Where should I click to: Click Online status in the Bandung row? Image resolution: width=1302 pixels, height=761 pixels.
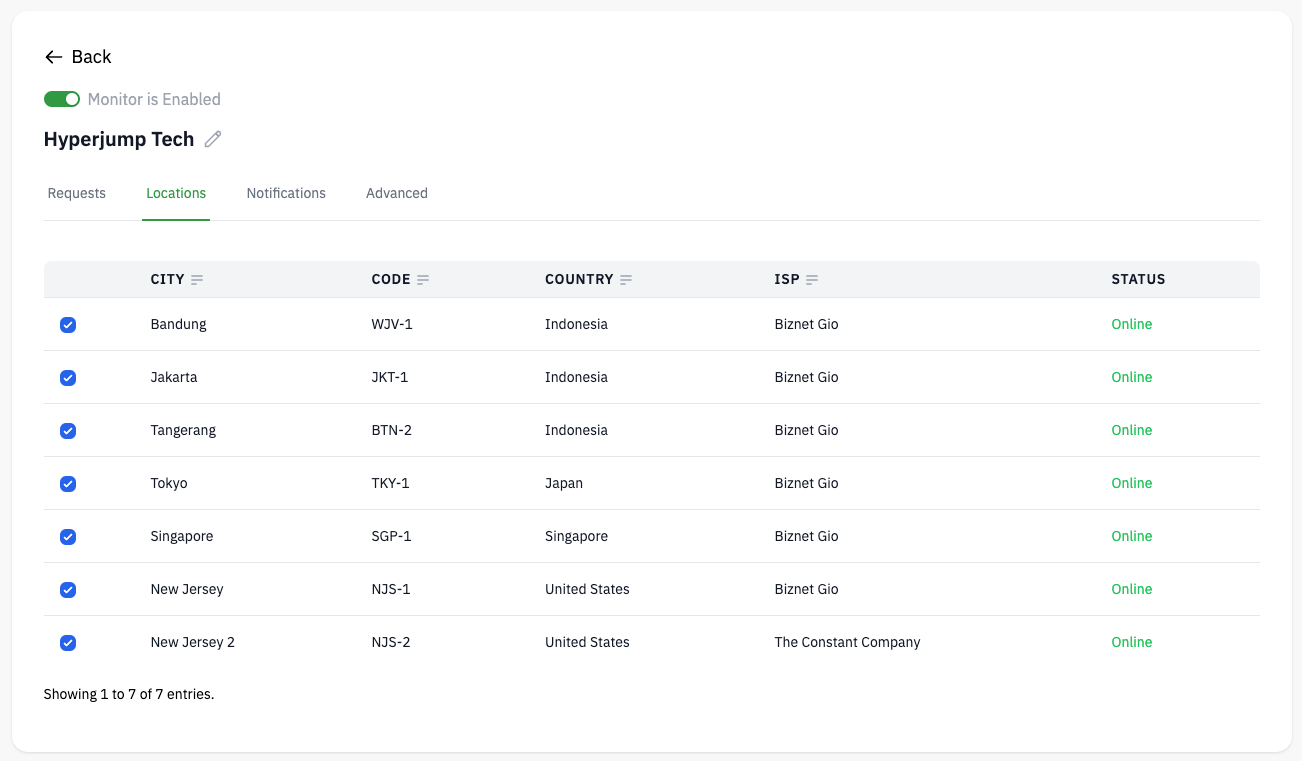[x=1132, y=324]
